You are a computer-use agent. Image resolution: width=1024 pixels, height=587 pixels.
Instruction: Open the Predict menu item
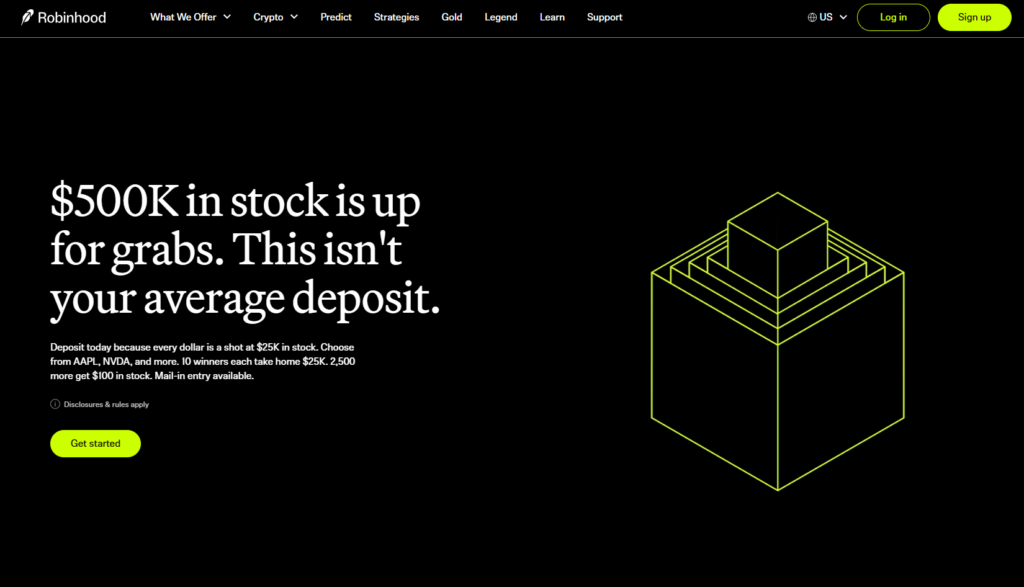click(x=336, y=17)
